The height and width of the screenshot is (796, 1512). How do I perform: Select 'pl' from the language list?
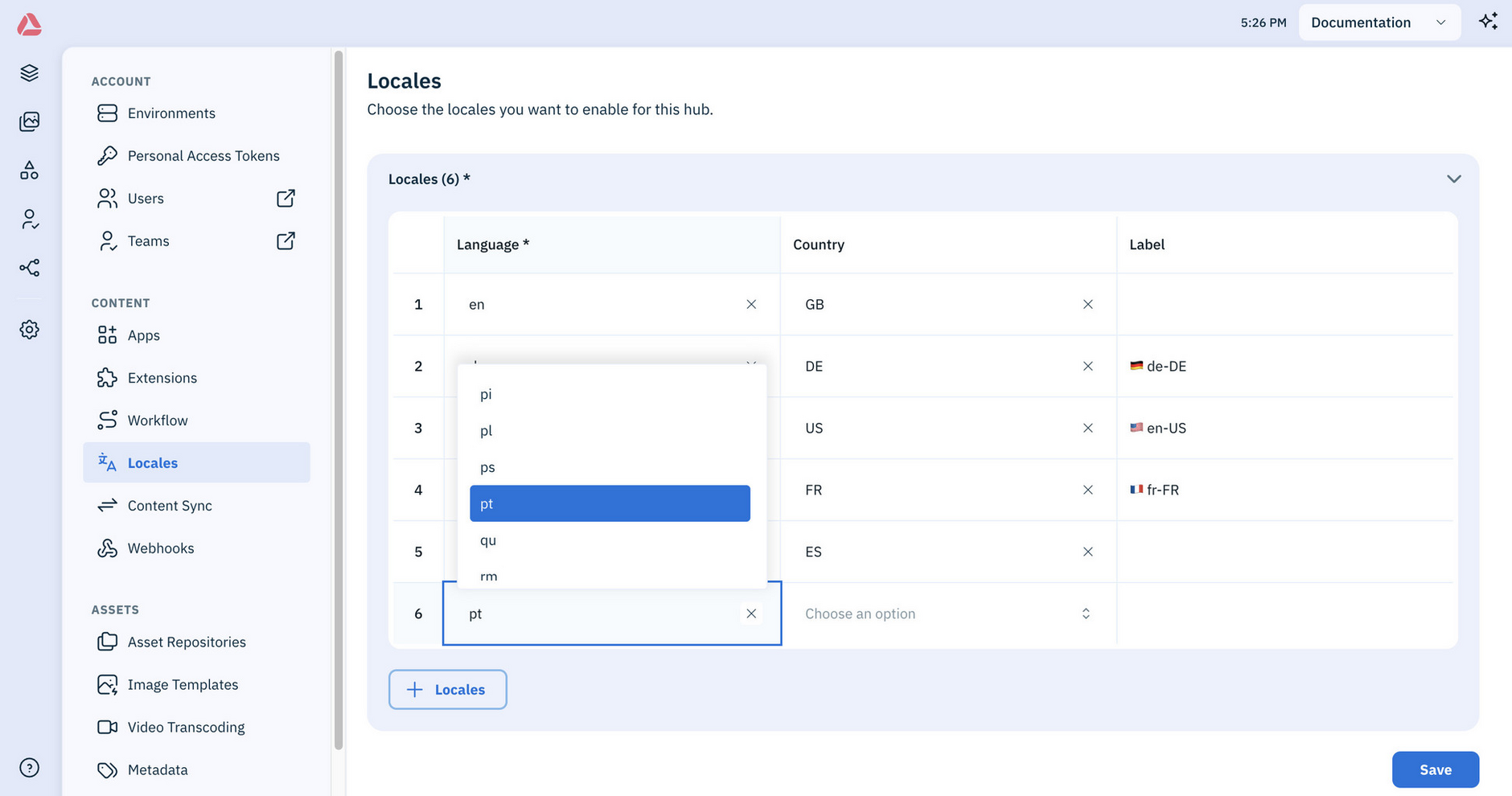[610, 431]
